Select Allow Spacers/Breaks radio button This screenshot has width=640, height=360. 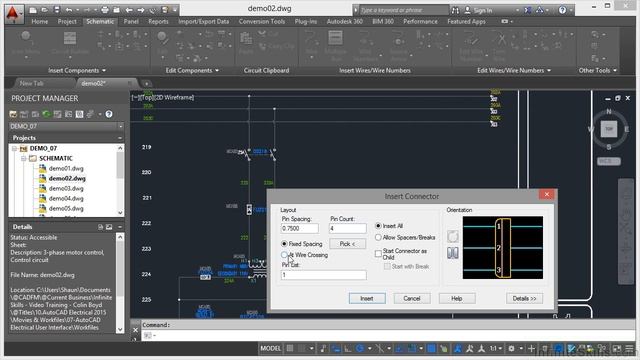point(378,237)
